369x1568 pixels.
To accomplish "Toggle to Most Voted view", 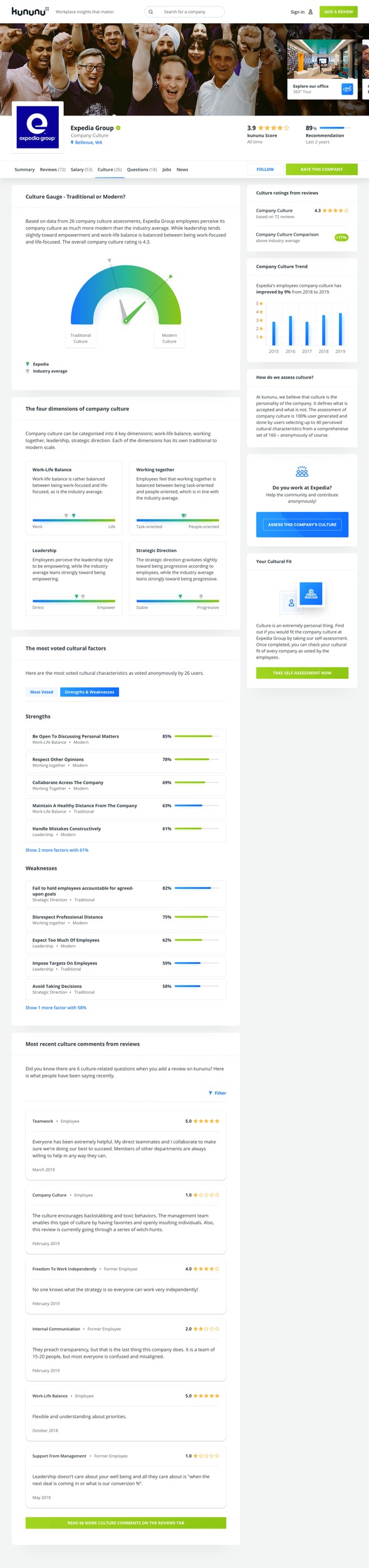I will click(42, 692).
